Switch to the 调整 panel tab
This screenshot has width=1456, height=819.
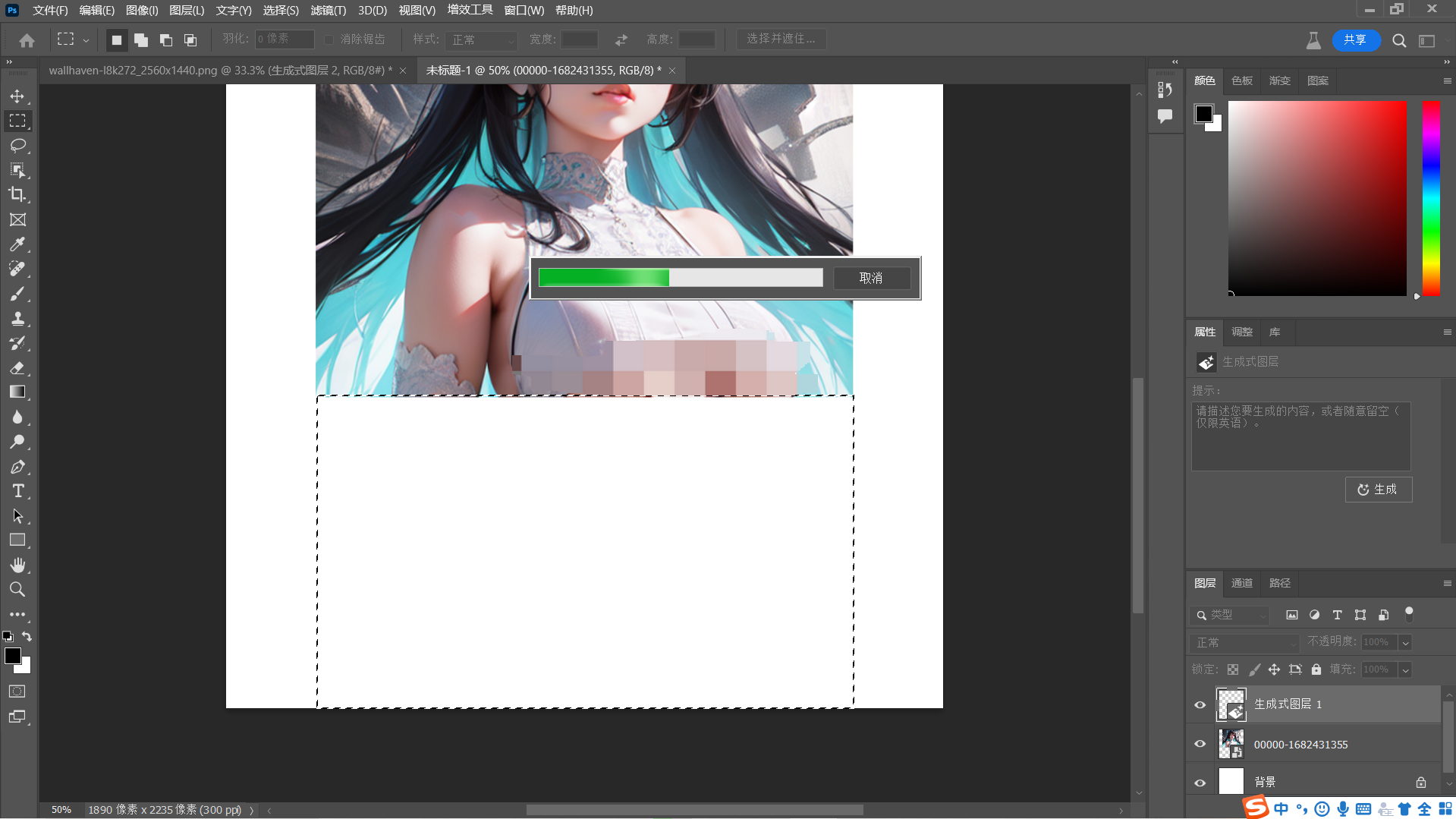(x=1242, y=332)
